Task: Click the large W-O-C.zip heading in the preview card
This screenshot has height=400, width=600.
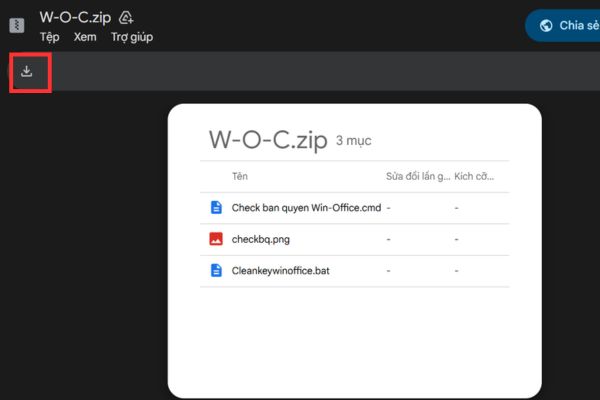Action: click(x=268, y=140)
